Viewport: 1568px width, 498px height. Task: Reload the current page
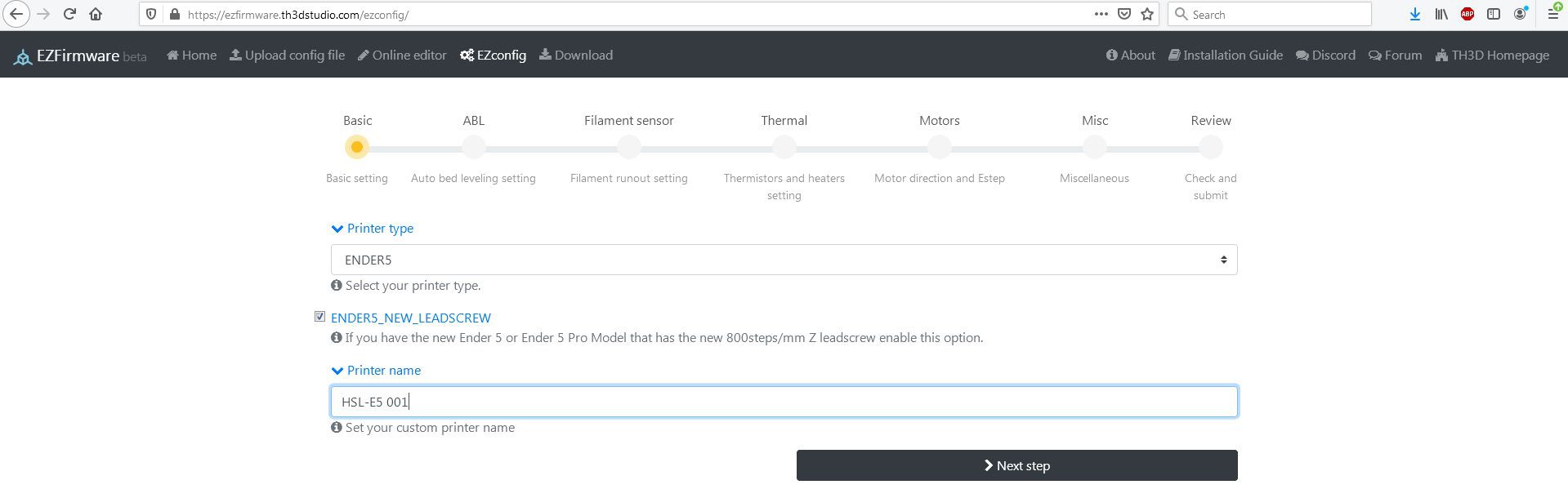(x=70, y=14)
